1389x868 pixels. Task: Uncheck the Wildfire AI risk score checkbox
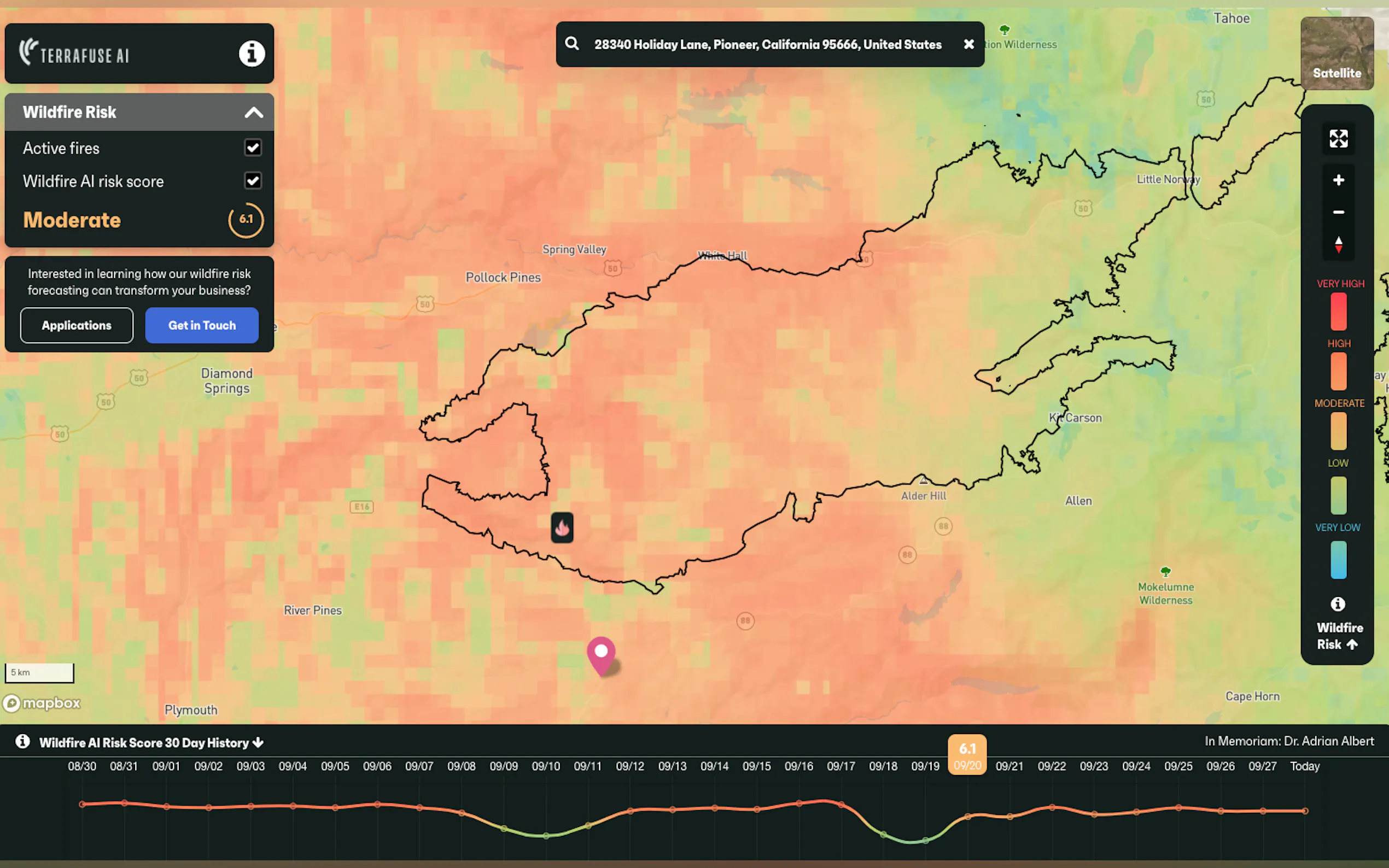pos(253,181)
